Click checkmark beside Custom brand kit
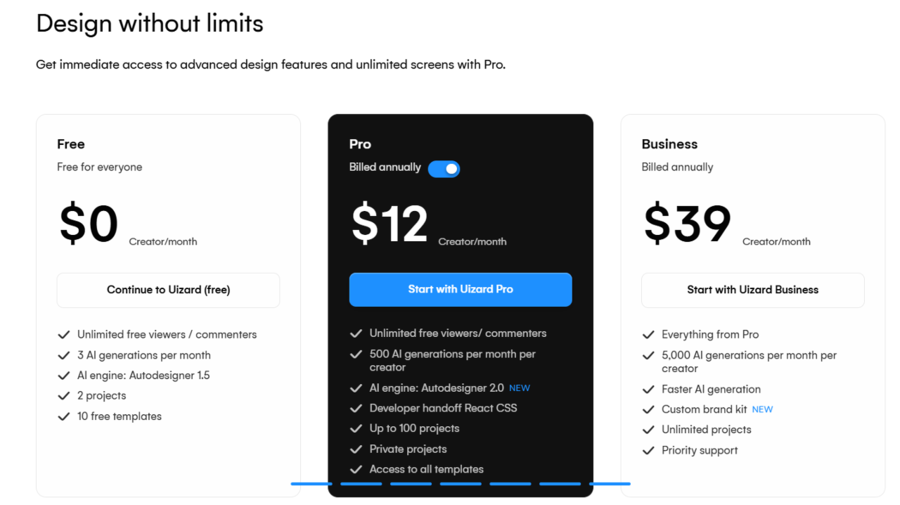900x505 pixels. point(648,410)
